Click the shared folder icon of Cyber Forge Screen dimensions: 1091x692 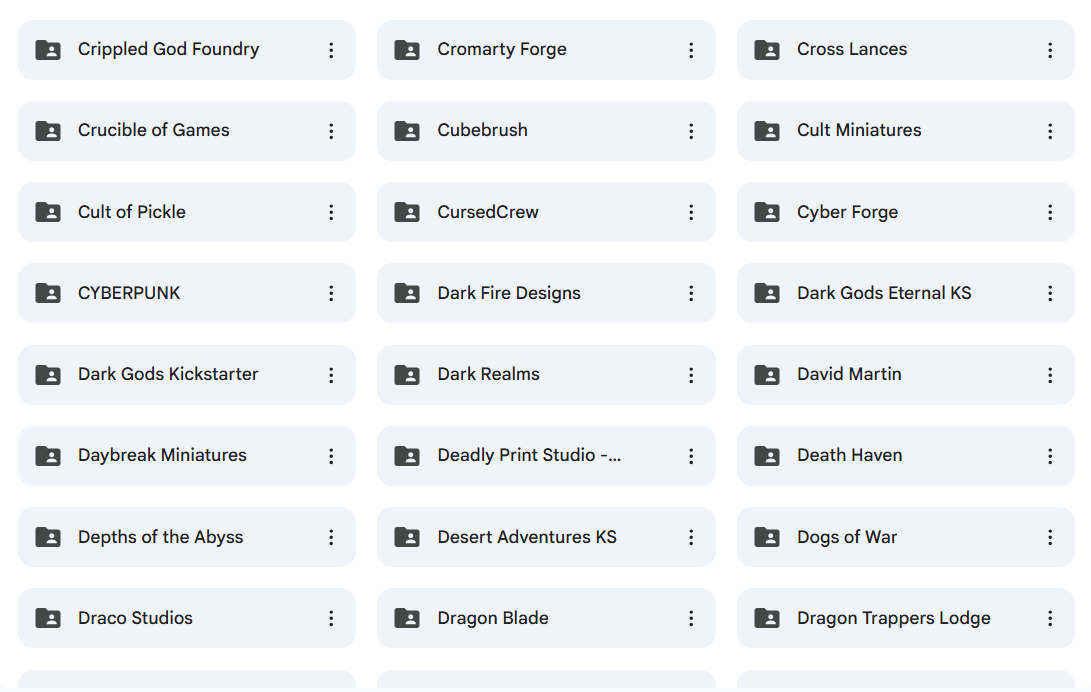767,212
